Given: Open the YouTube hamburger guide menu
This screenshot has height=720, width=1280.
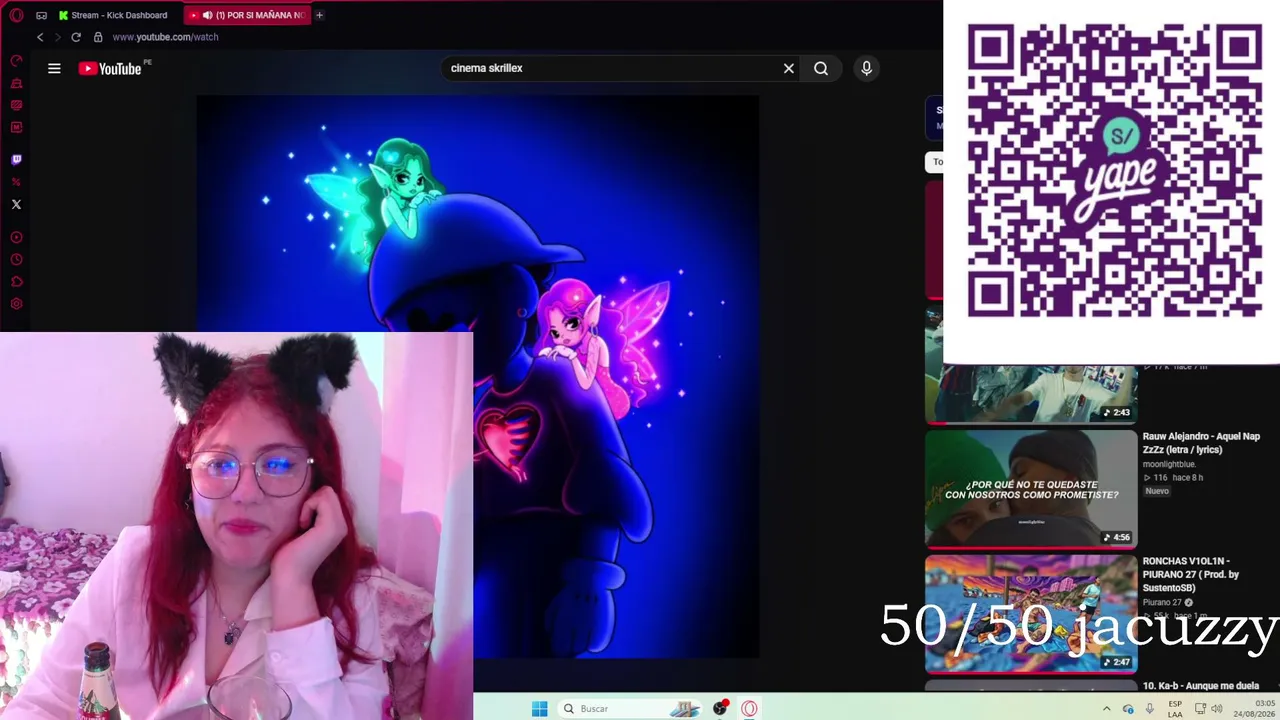Looking at the screenshot, I should tap(54, 68).
